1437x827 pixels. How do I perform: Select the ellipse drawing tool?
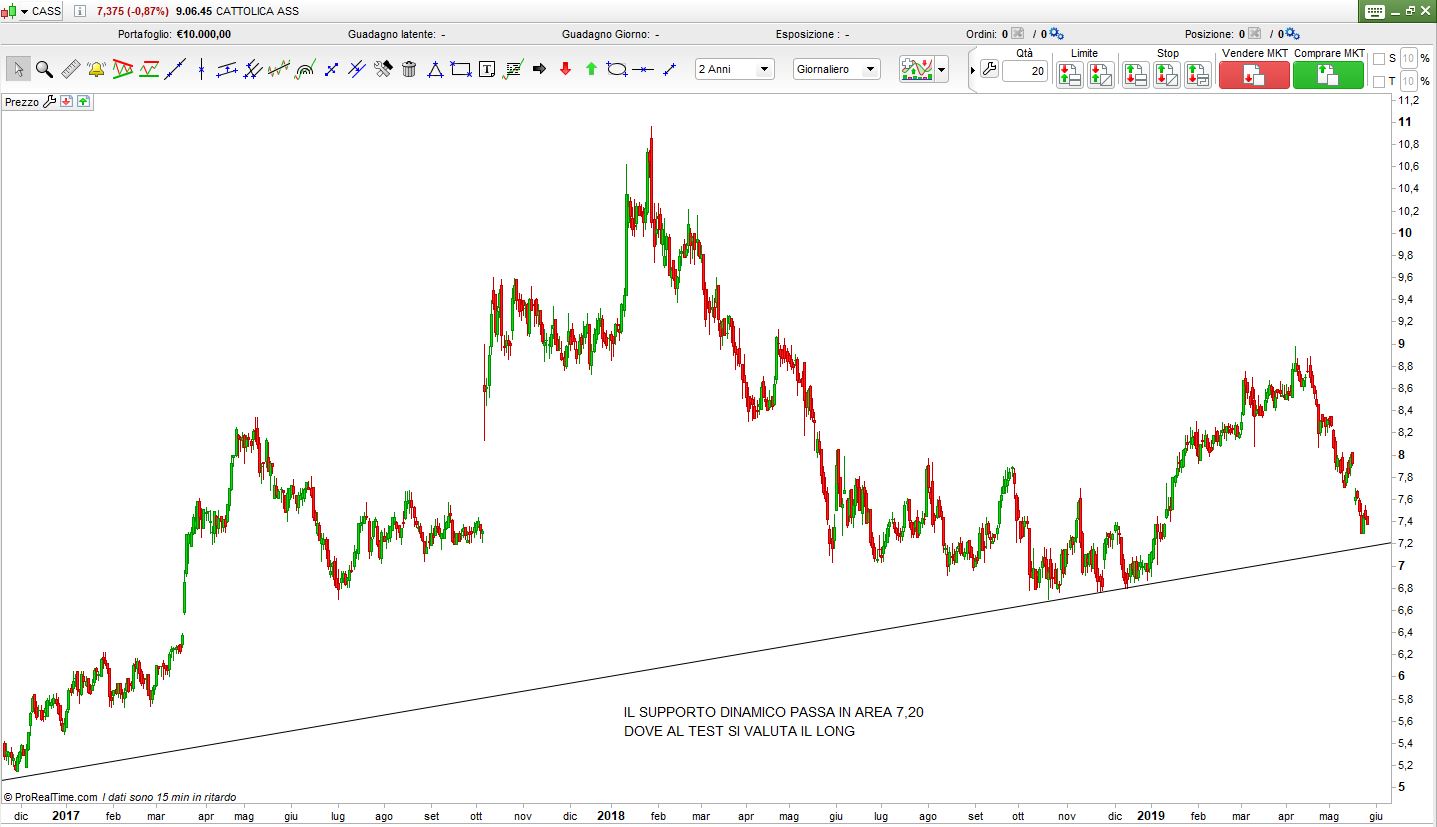tap(617, 69)
